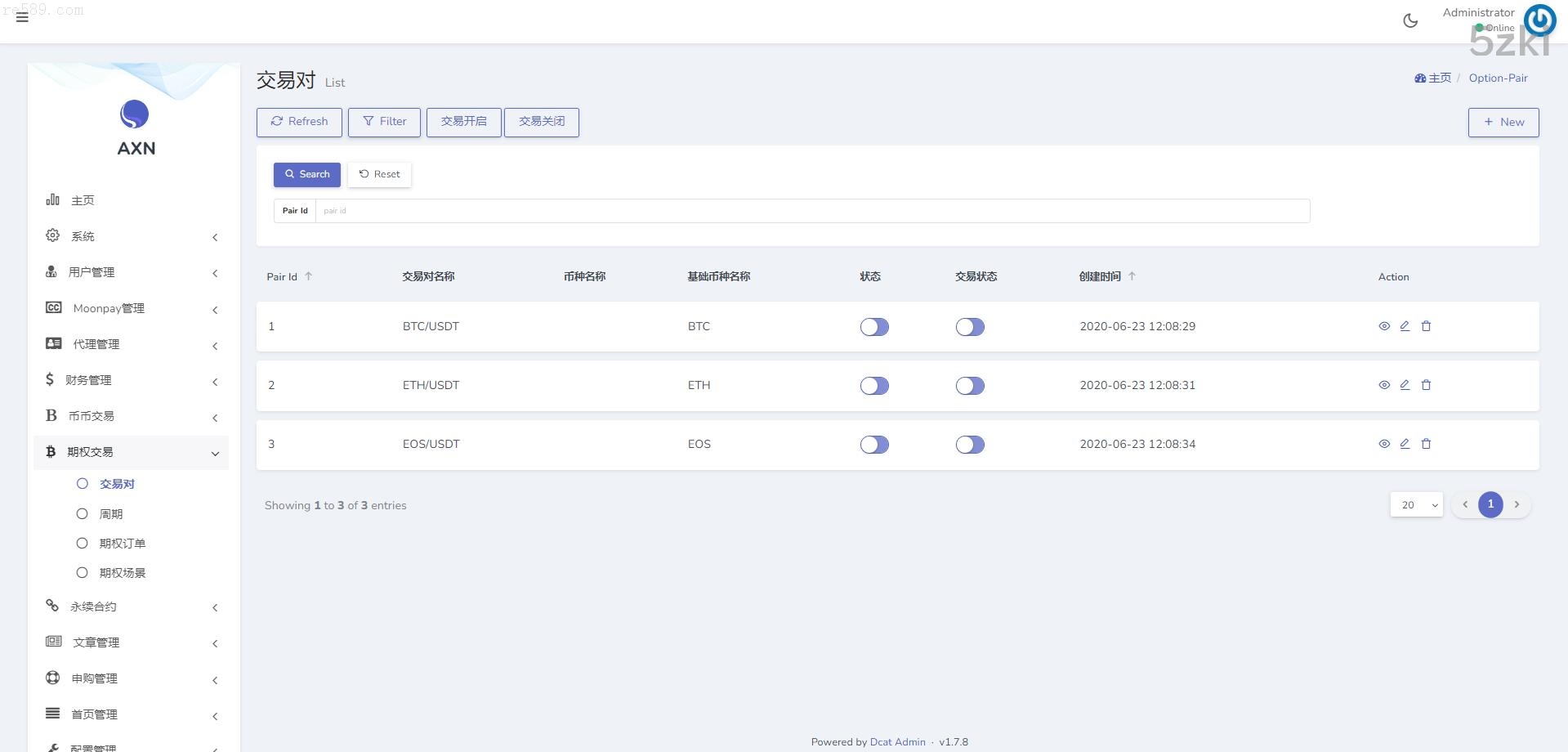
Task: Sort by Pair Id arrow
Action: pyautogui.click(x=308, y=276)
